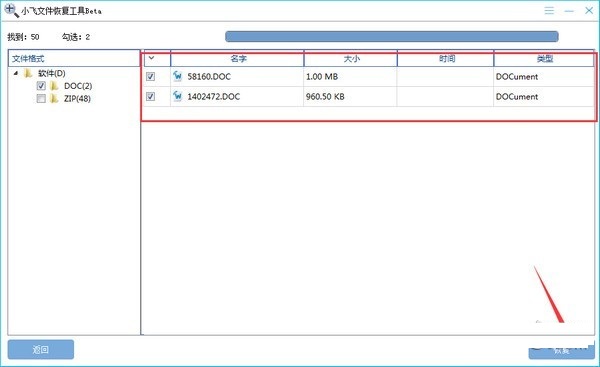Click the Word icon beside 58160.DOC
The height and width of the screenshot is (367, 600).
177,76
